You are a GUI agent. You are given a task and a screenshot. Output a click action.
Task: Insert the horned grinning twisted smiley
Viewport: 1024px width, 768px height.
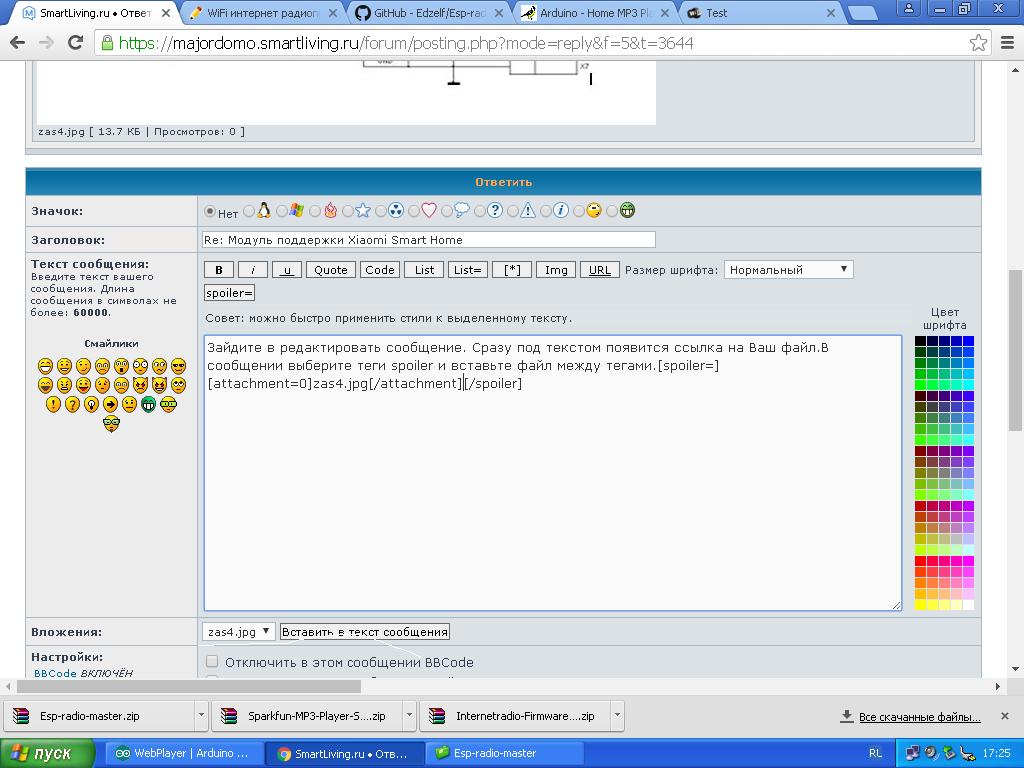click(159, 385)
